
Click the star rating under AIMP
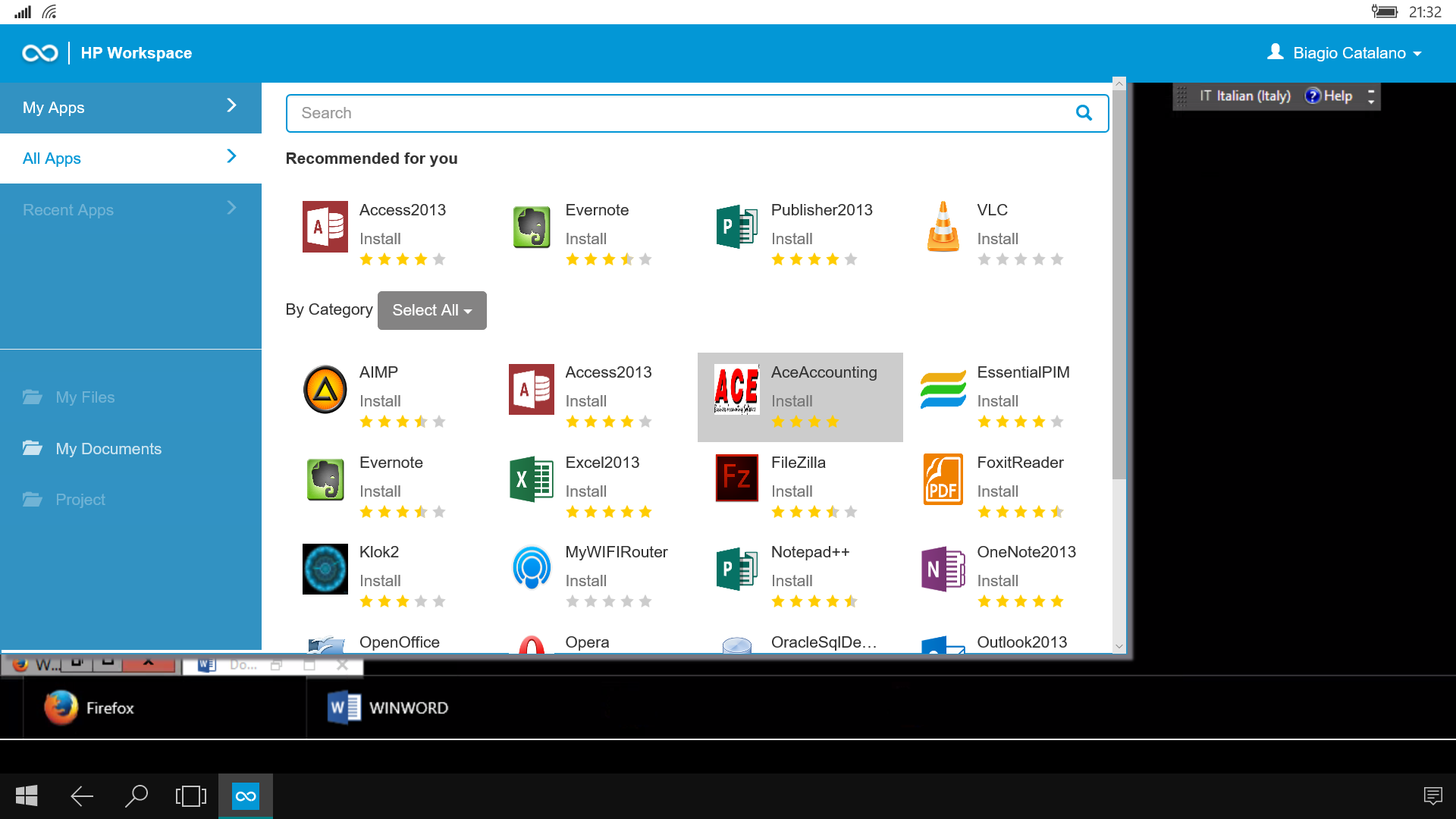[x=403, y=422]
